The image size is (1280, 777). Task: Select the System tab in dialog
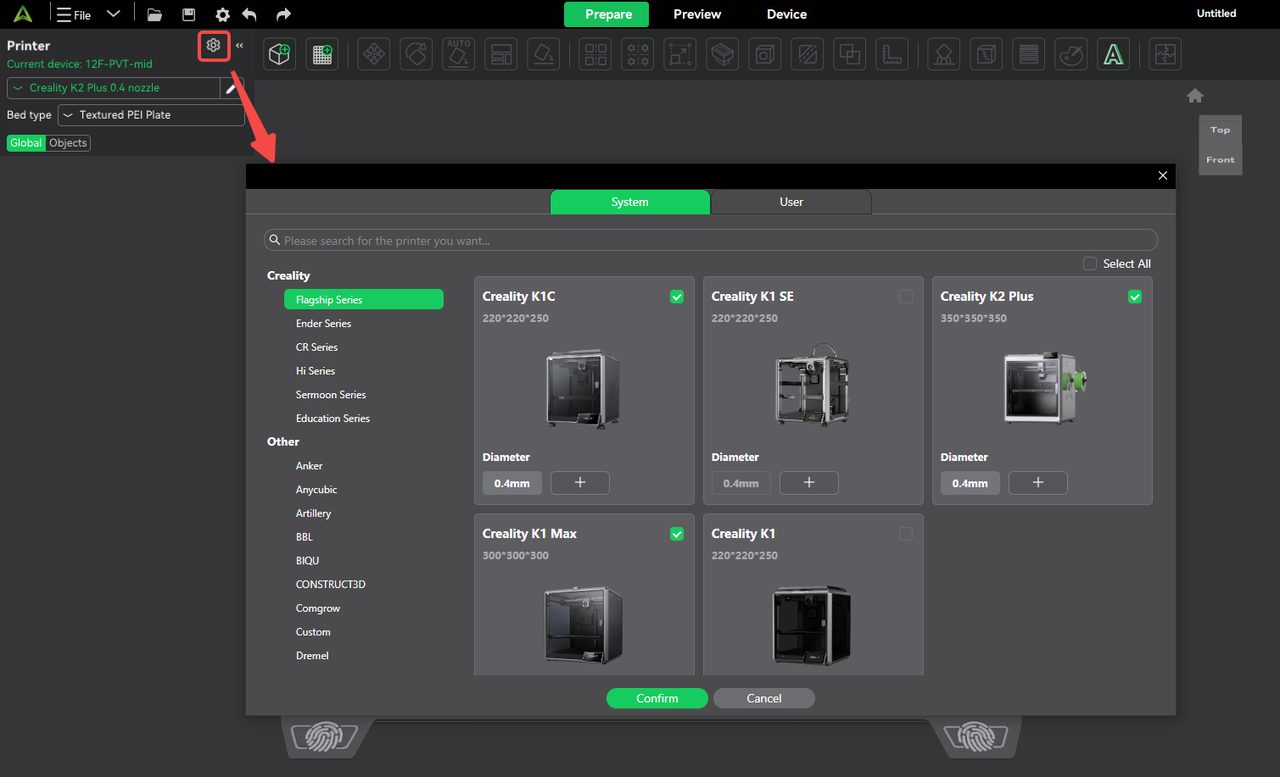point(630,202)
